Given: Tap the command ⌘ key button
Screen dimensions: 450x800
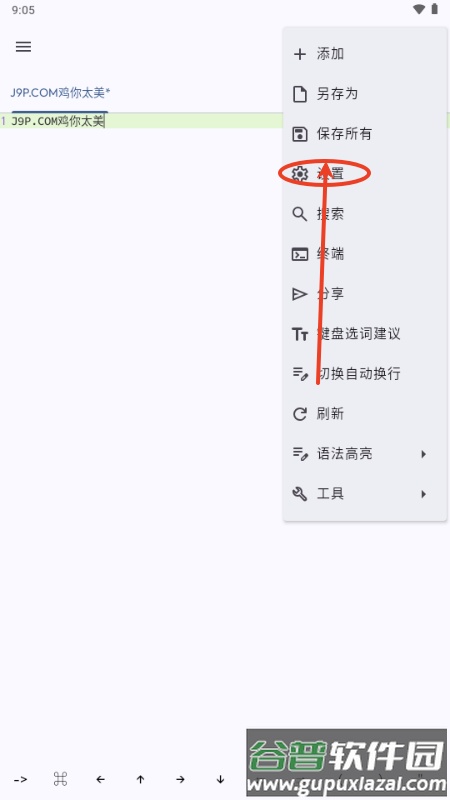Looking at the screenshot, I should coord(60,779).
